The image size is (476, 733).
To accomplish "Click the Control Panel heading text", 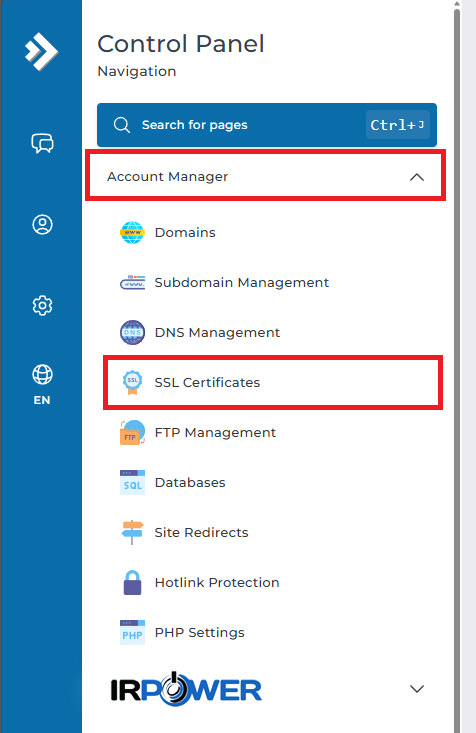I will [x=181, y=44].
